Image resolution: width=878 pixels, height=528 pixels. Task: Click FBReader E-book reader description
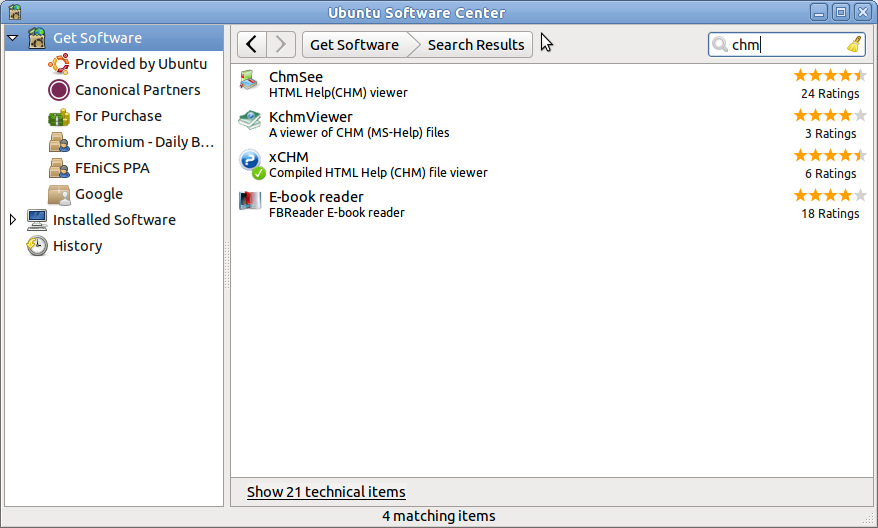point(337,213)
